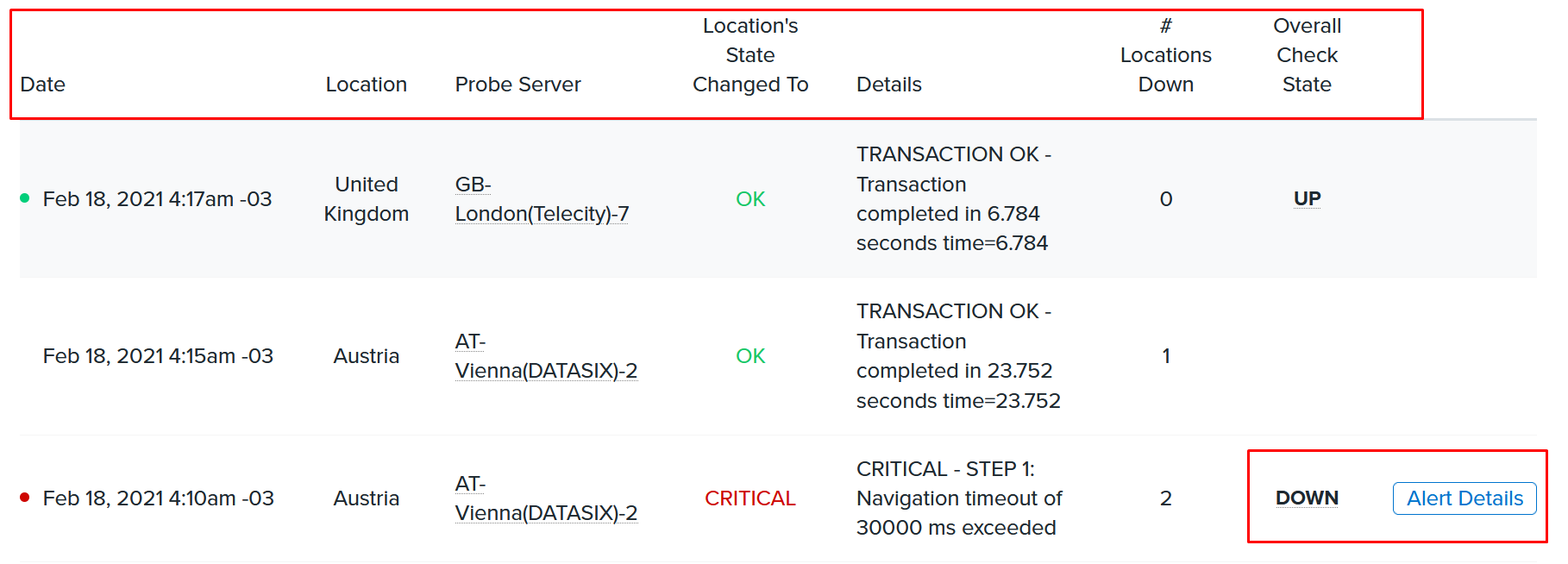Open Alert Details for the CRITICAL event
This screenshot has width=1568, height=564.
pyautogui.click(x=1464, y=498)
